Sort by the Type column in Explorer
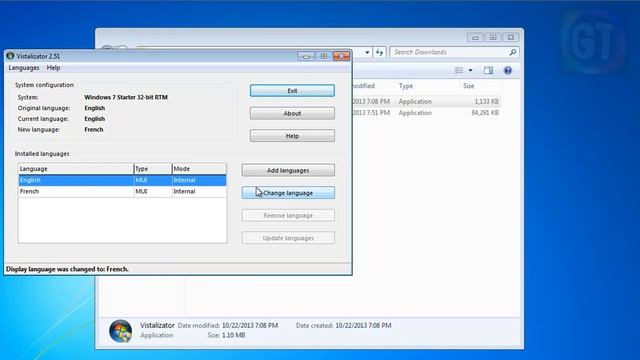 [406, 86]
